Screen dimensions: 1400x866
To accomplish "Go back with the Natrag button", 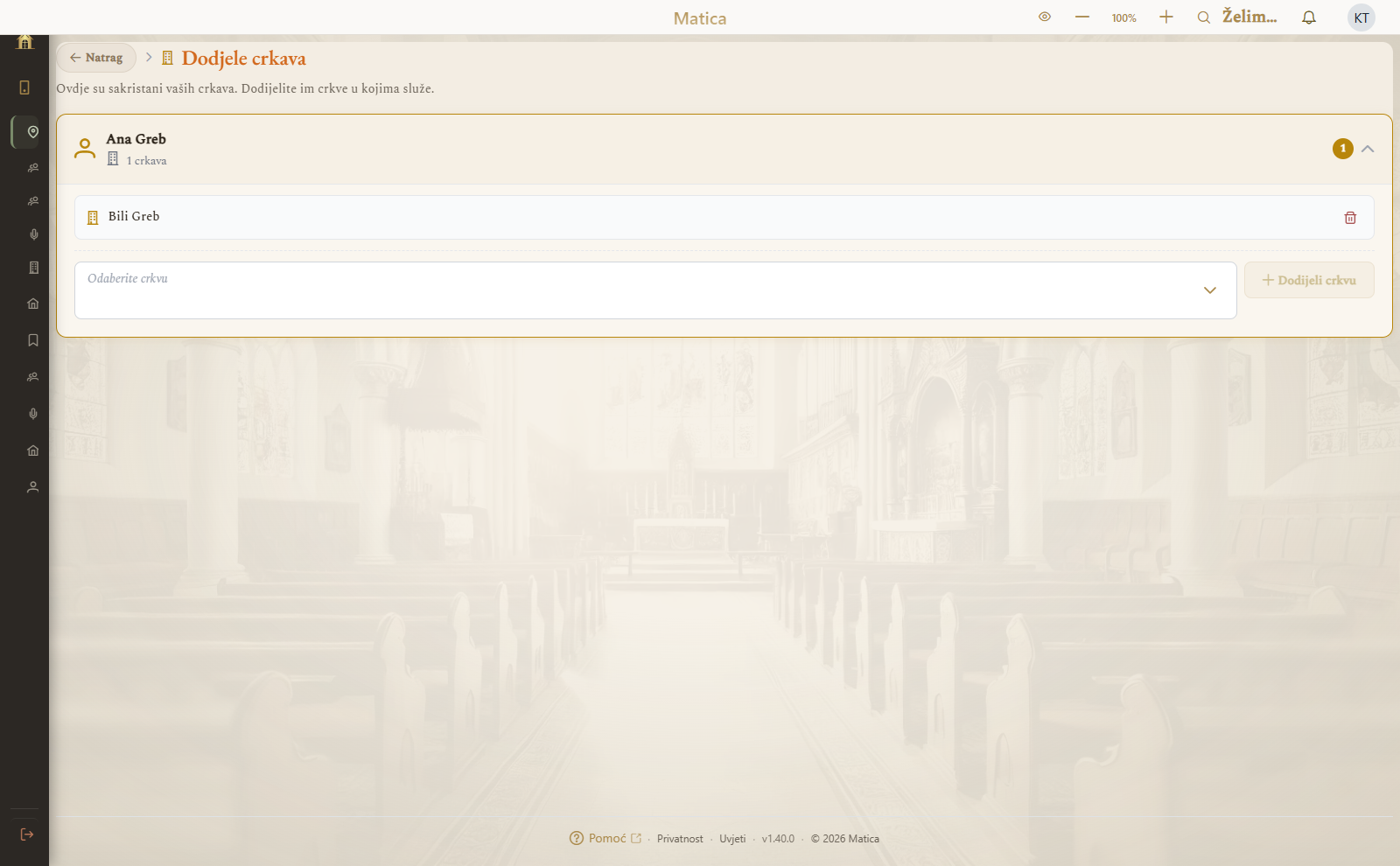I will click(96, 58).
